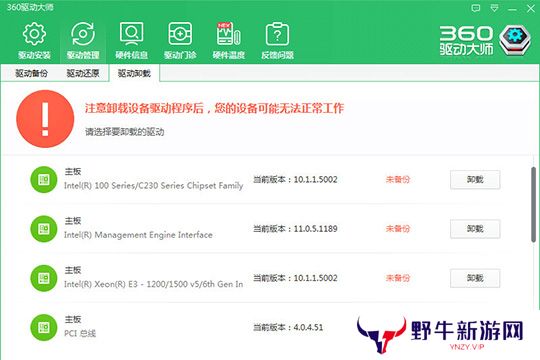Open the feedback chat icon in title bar
The width and height of the screenshot is (540, 360).
476,8
